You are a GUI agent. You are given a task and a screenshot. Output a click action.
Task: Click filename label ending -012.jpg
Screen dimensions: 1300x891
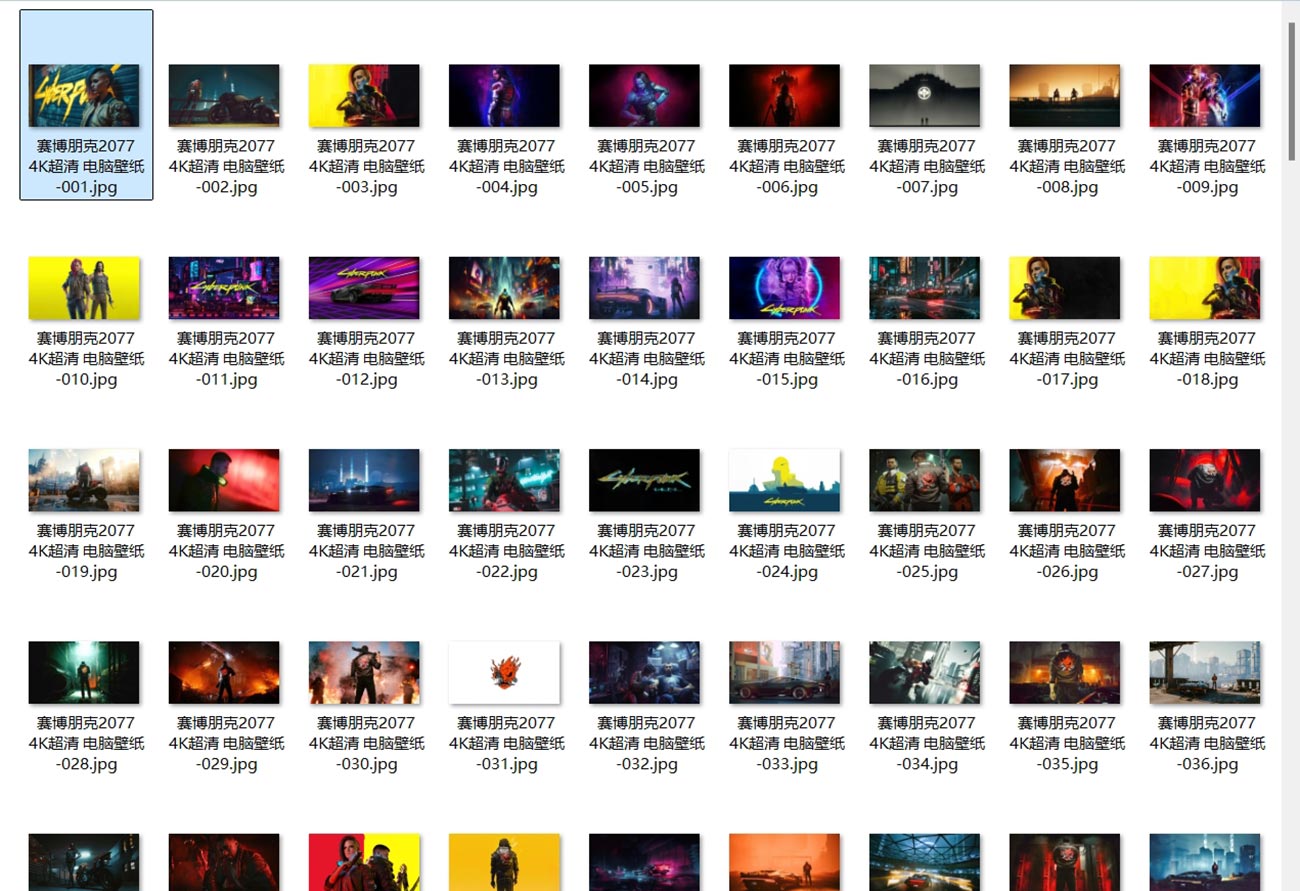(366, 358)
